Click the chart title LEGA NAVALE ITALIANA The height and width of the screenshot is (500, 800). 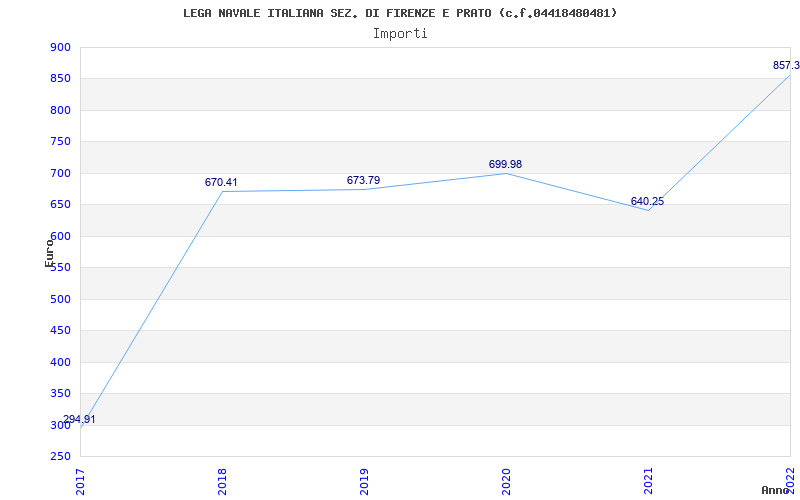pos(400,13)
